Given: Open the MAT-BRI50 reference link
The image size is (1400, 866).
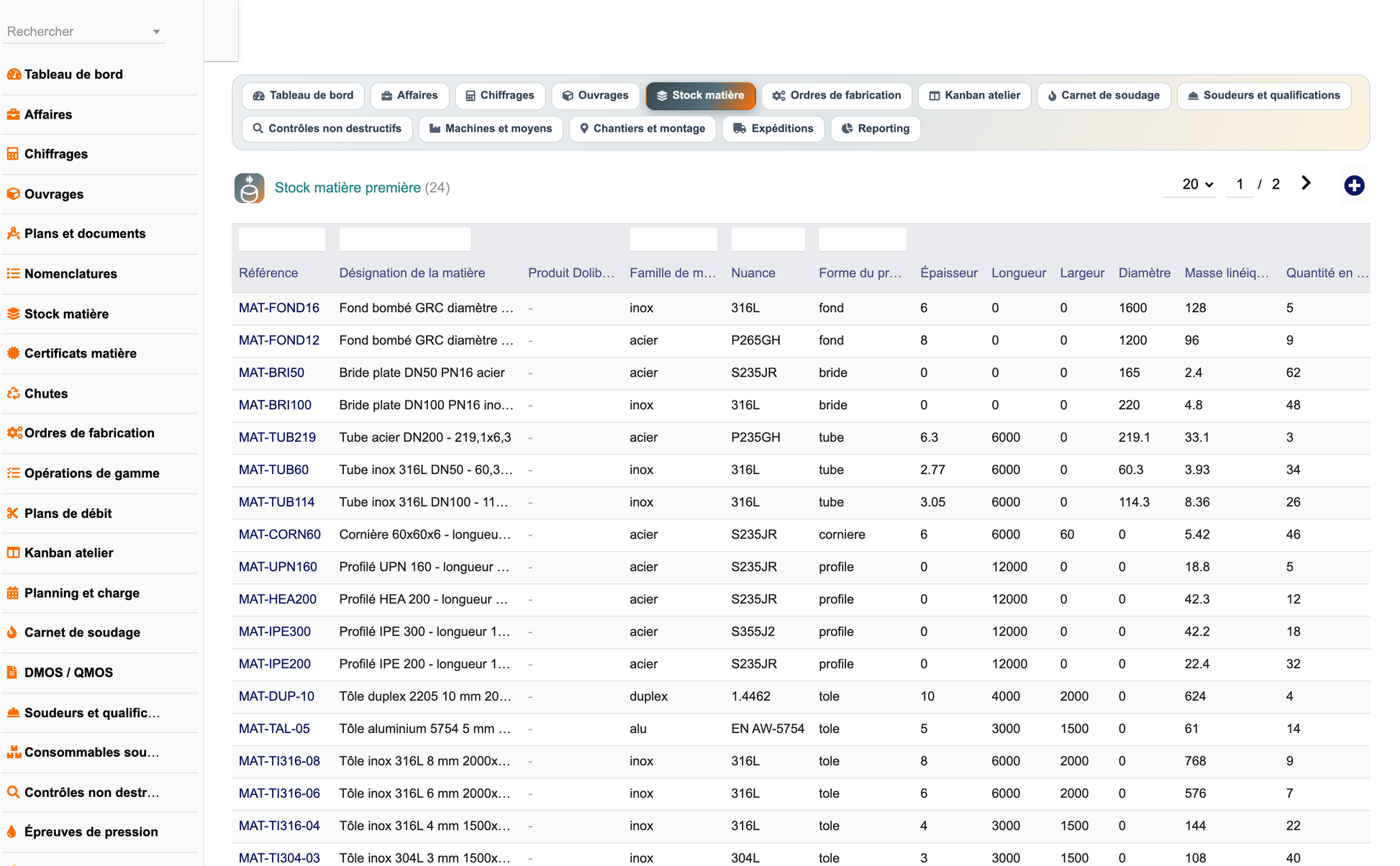Looking at the screenshot, I should pyautogui.click(x=271, y=373).
